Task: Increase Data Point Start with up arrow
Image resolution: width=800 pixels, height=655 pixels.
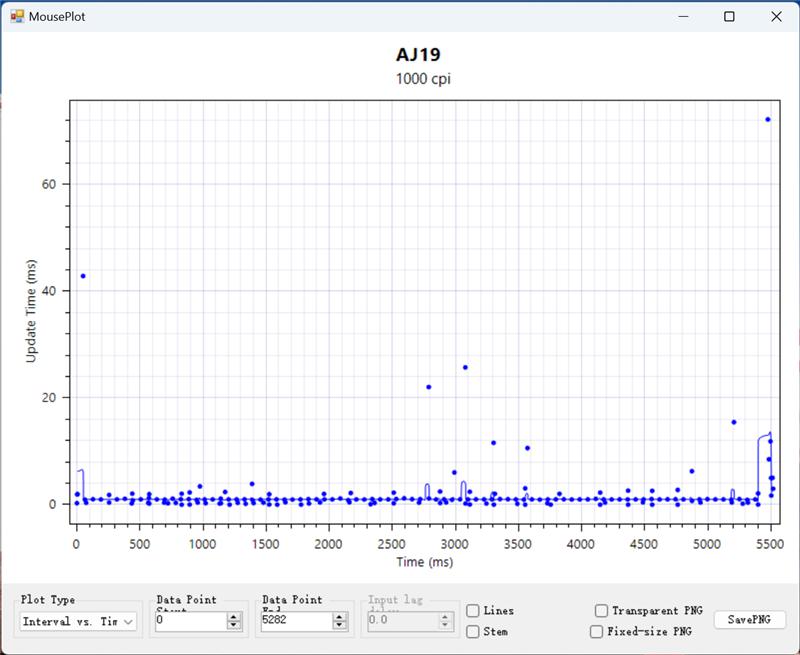Action: pyautogui.click(x=234, y=617)
